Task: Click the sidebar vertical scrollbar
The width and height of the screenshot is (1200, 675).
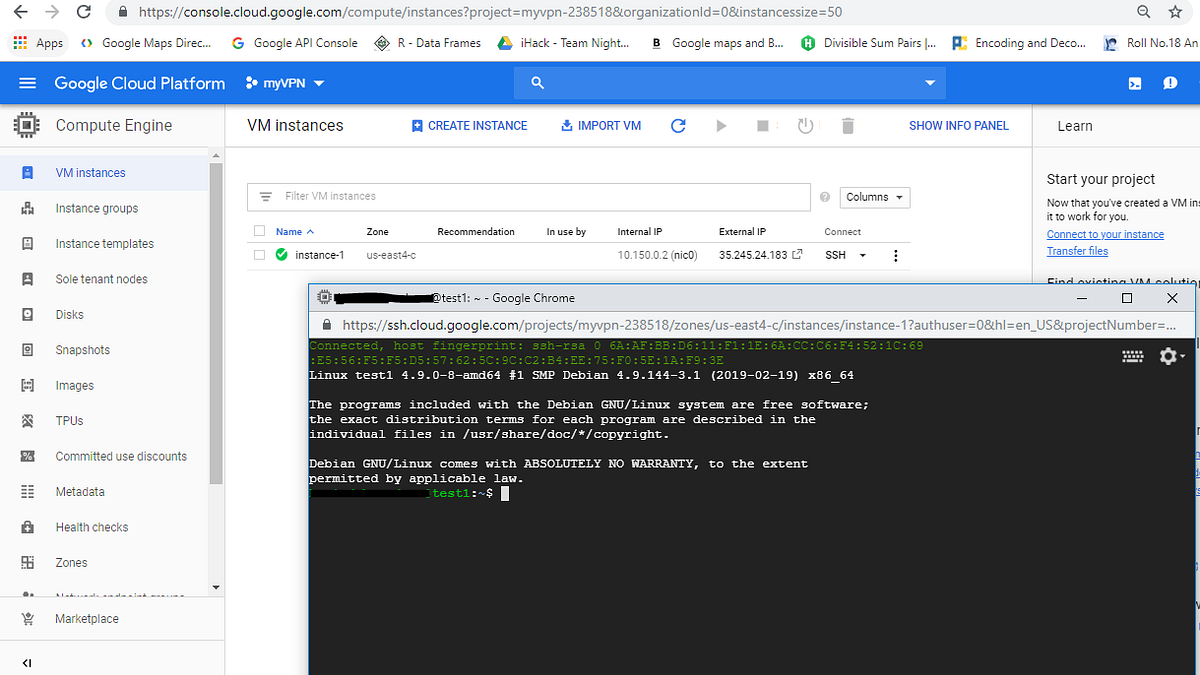Action: (215, 322)
